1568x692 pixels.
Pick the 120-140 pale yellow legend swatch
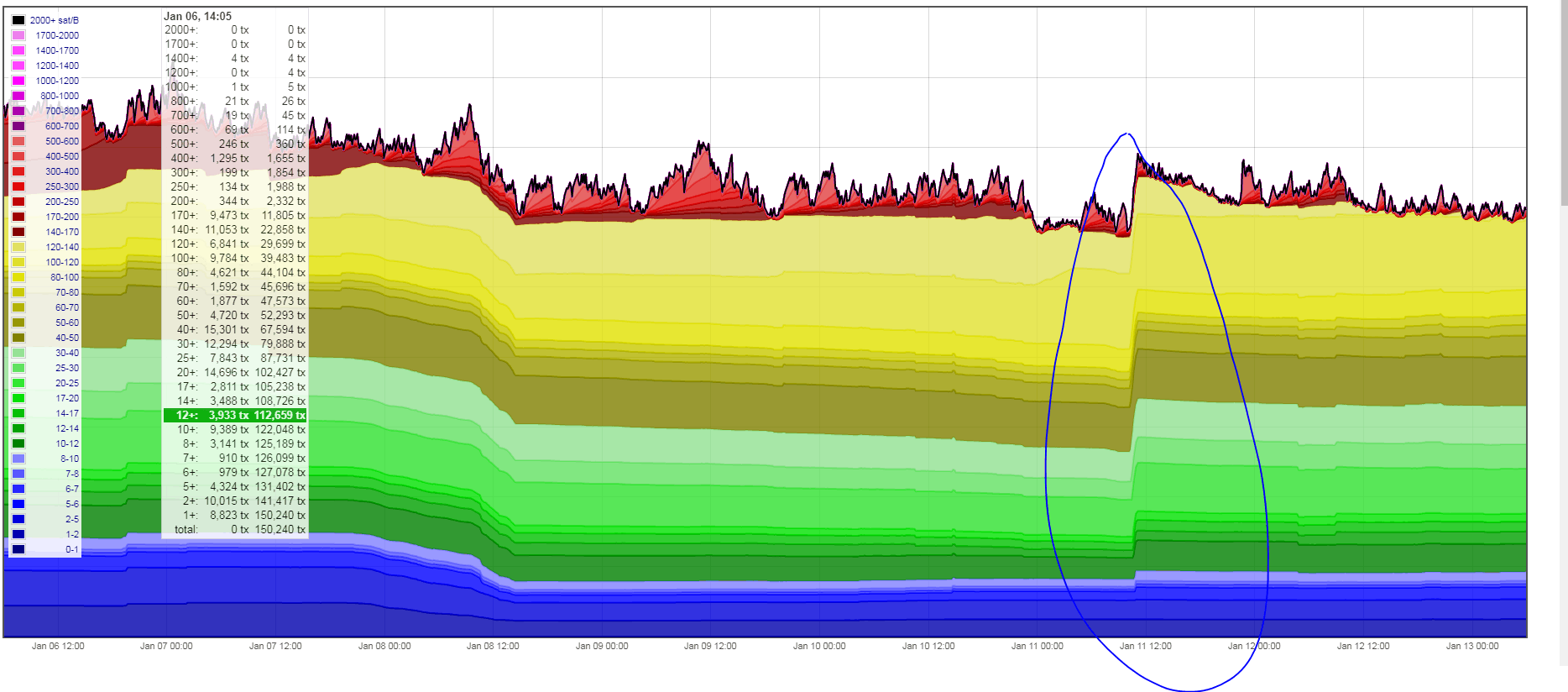click(x=18, y=247)
